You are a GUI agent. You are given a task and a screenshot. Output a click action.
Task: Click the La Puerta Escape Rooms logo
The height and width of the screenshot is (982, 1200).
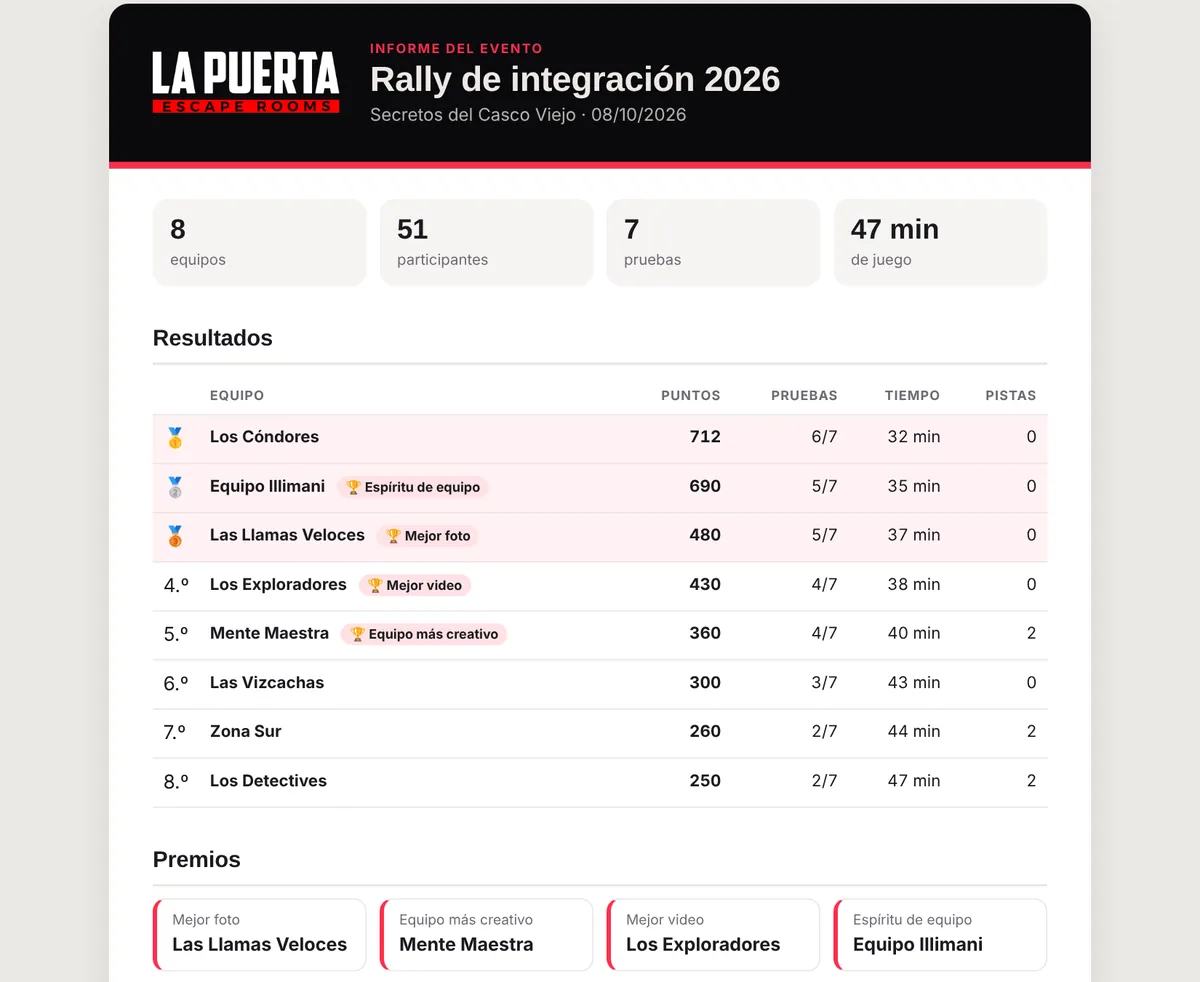(x=246, y=82)
